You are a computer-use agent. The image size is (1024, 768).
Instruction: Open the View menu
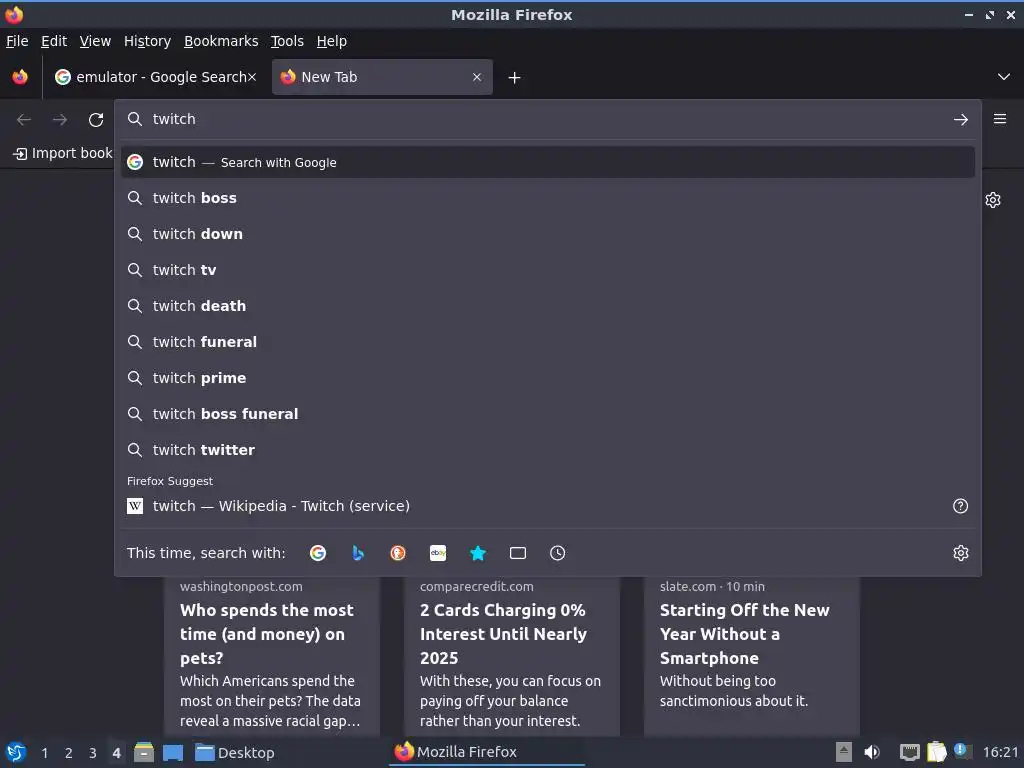[x=95, y=41]
